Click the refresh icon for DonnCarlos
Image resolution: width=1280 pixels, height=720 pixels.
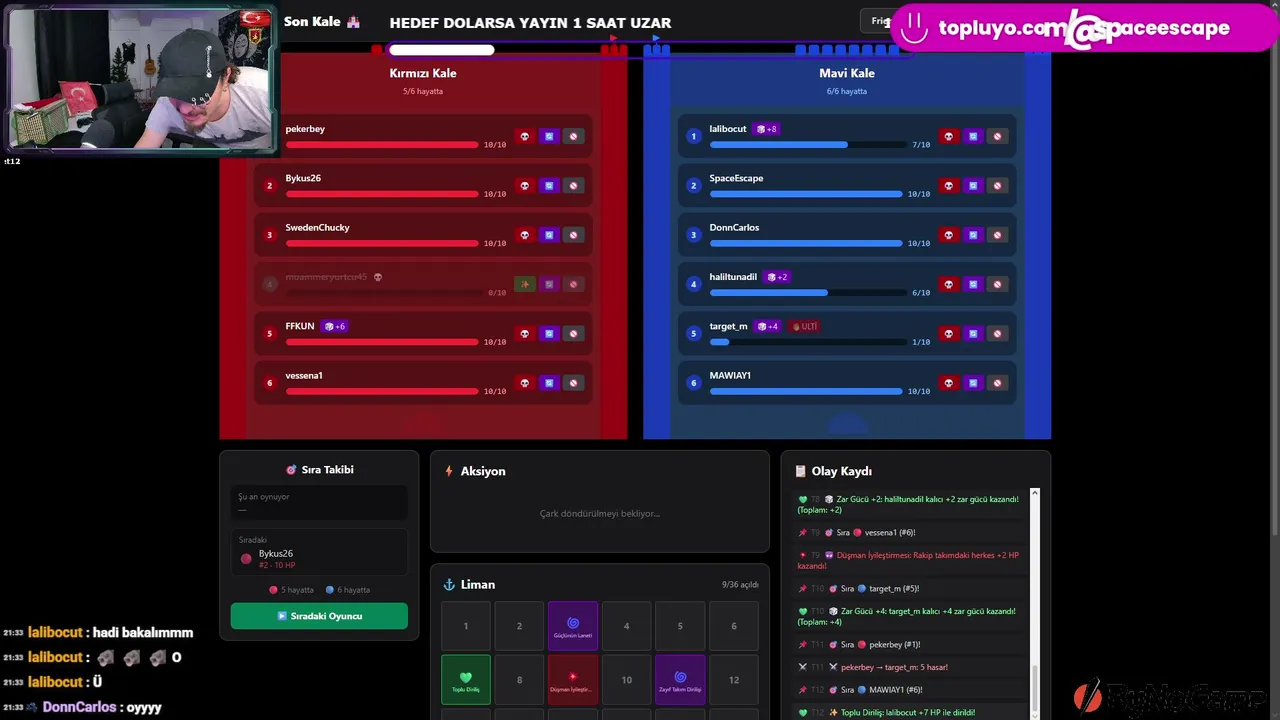pyautogui.click(x=973, y=235)
